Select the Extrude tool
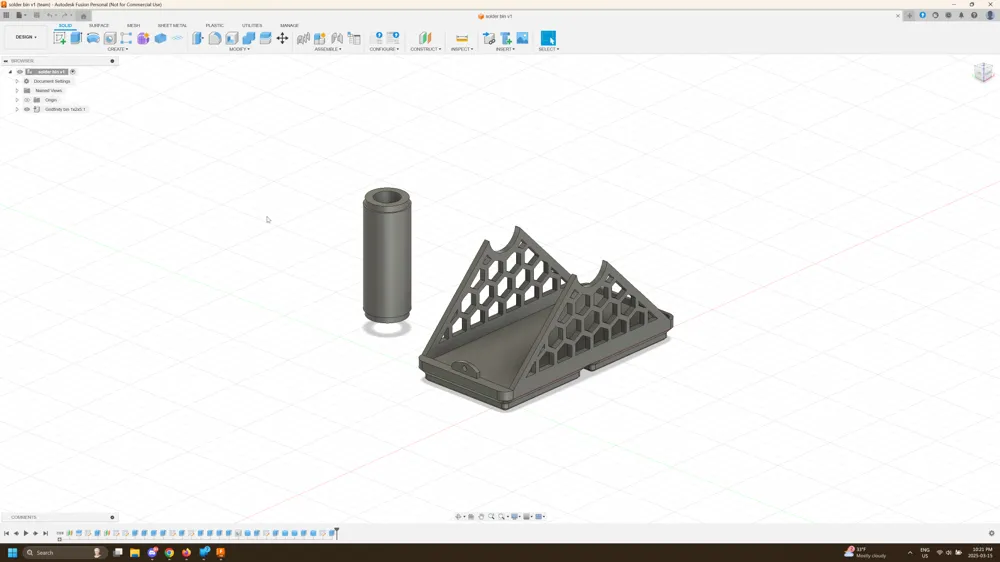The height and width of the screenshot is (562, 1000). point(76,38)
